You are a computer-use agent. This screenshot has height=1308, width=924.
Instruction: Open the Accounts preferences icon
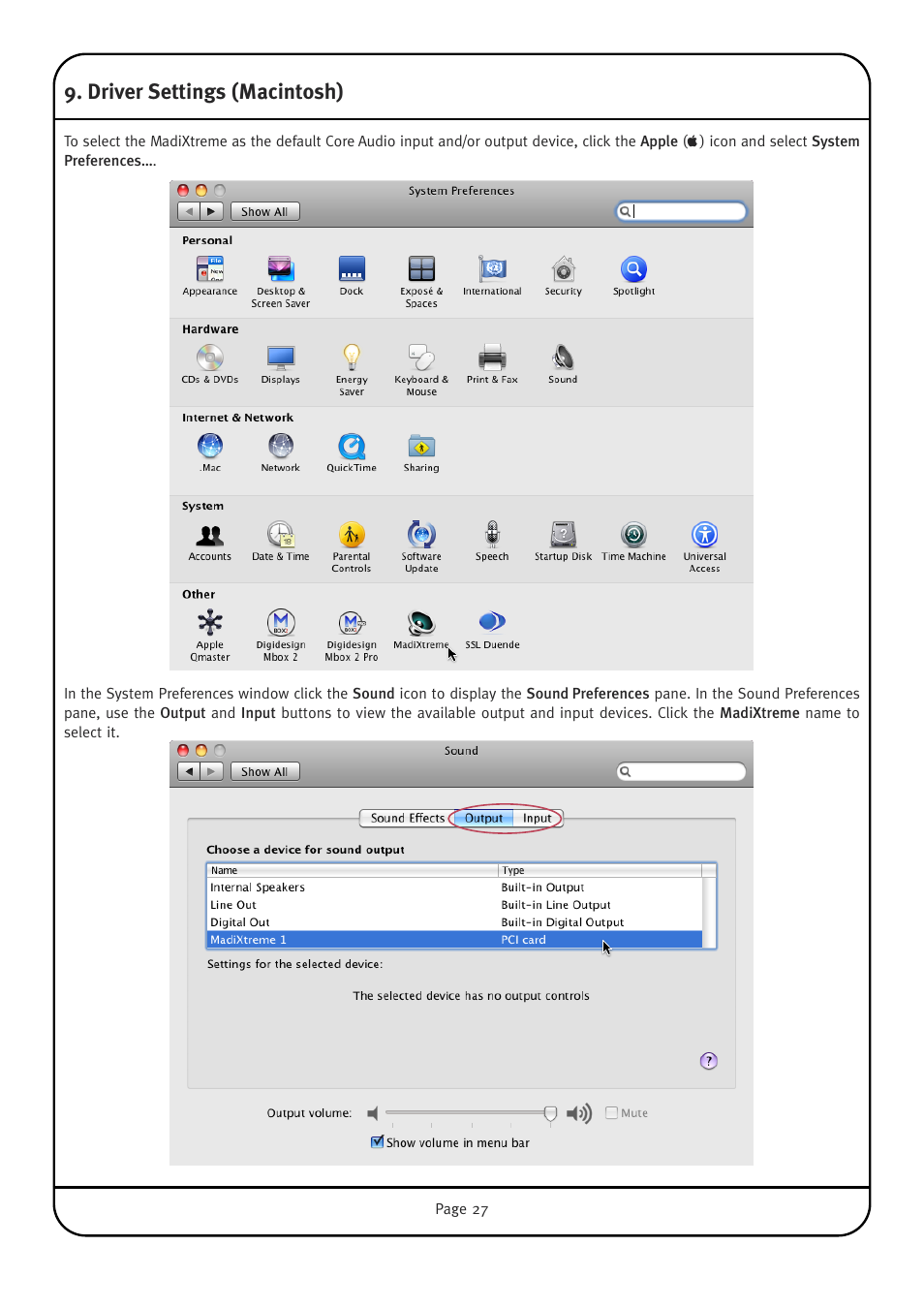coord(210,535)
